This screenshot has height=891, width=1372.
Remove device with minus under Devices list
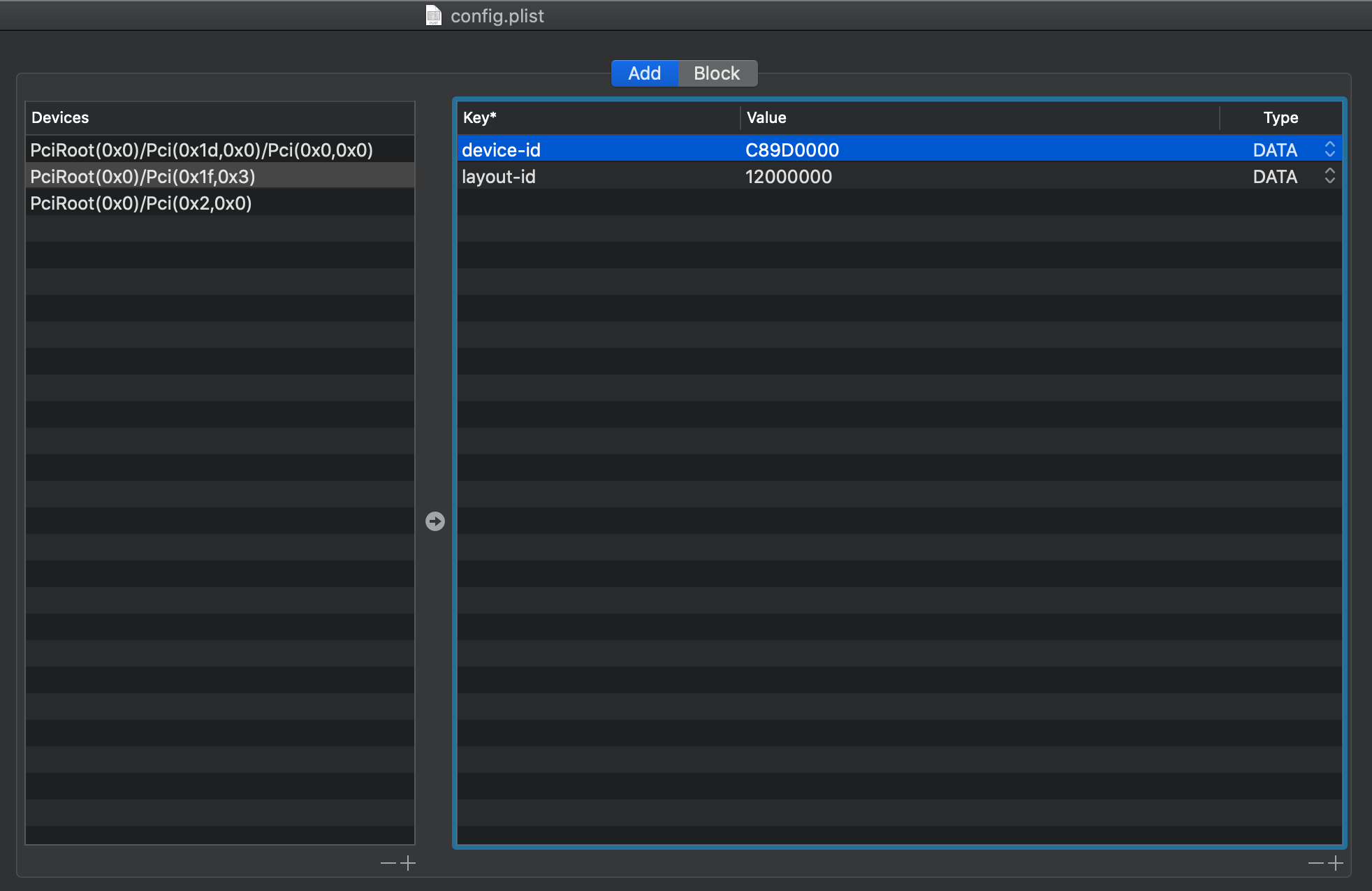[x=388, y=864]
